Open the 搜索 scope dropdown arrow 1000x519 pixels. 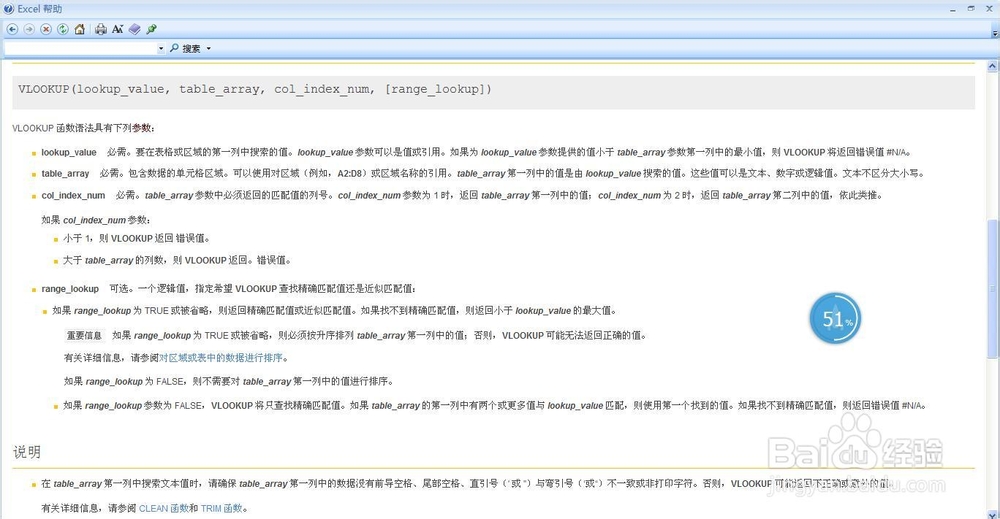click(209, 48)
